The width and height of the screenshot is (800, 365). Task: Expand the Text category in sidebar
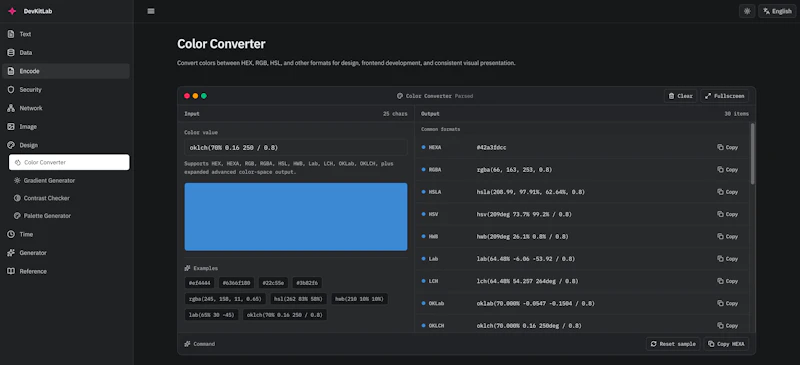pos(66,34)
